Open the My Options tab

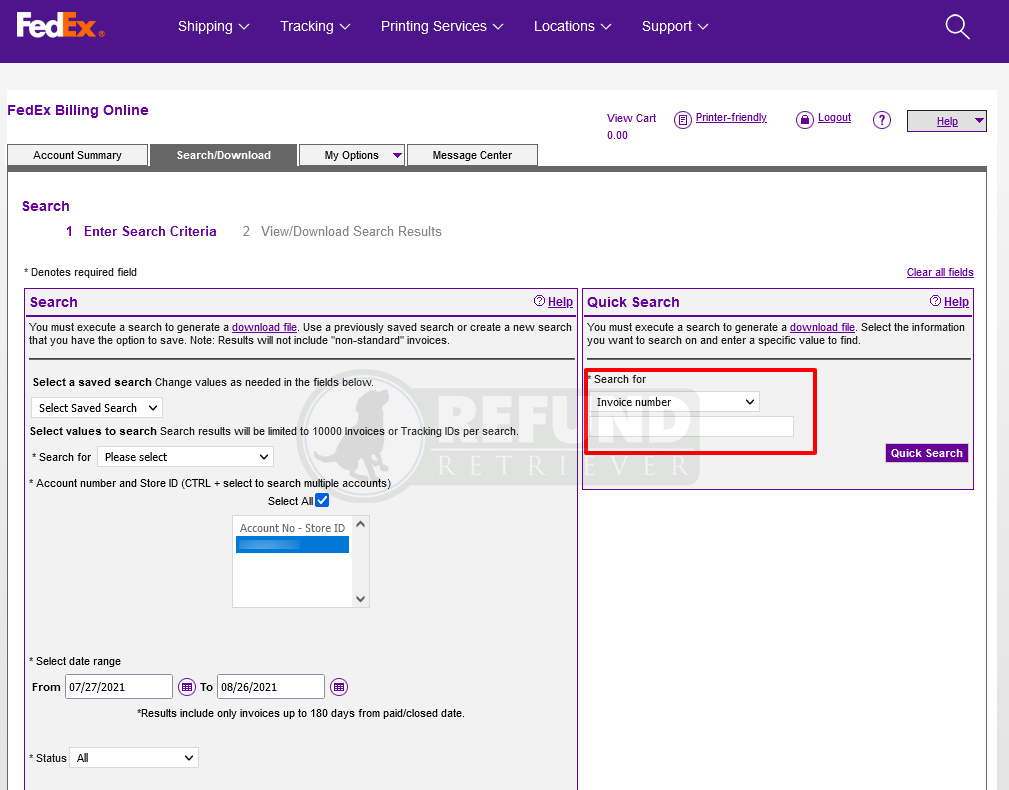pos(352,155)
